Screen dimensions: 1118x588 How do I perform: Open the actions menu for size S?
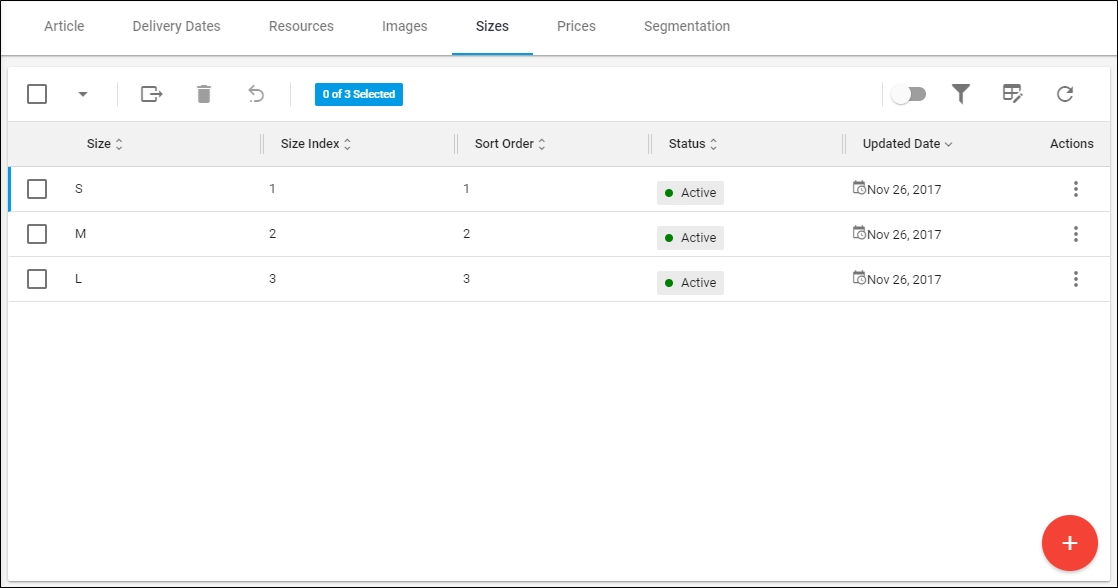(1075, 189)
